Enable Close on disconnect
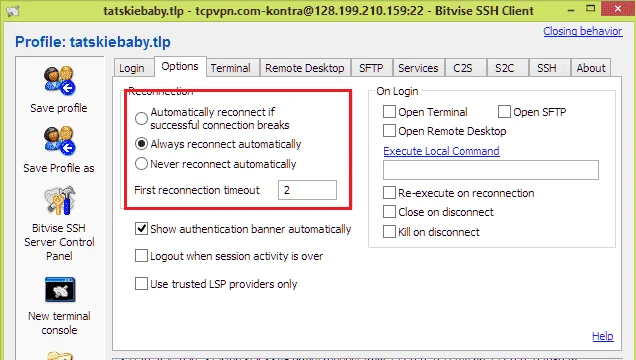636x360 pixels. coord(389,212)
